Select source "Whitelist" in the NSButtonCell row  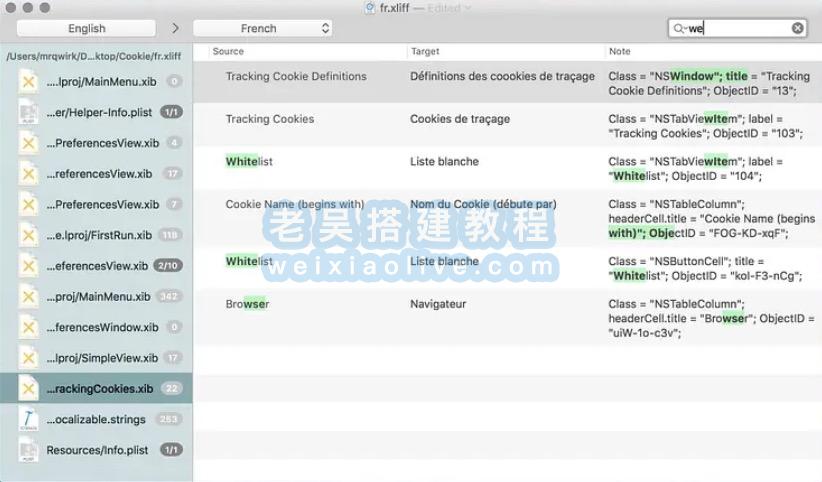[249, 261]
